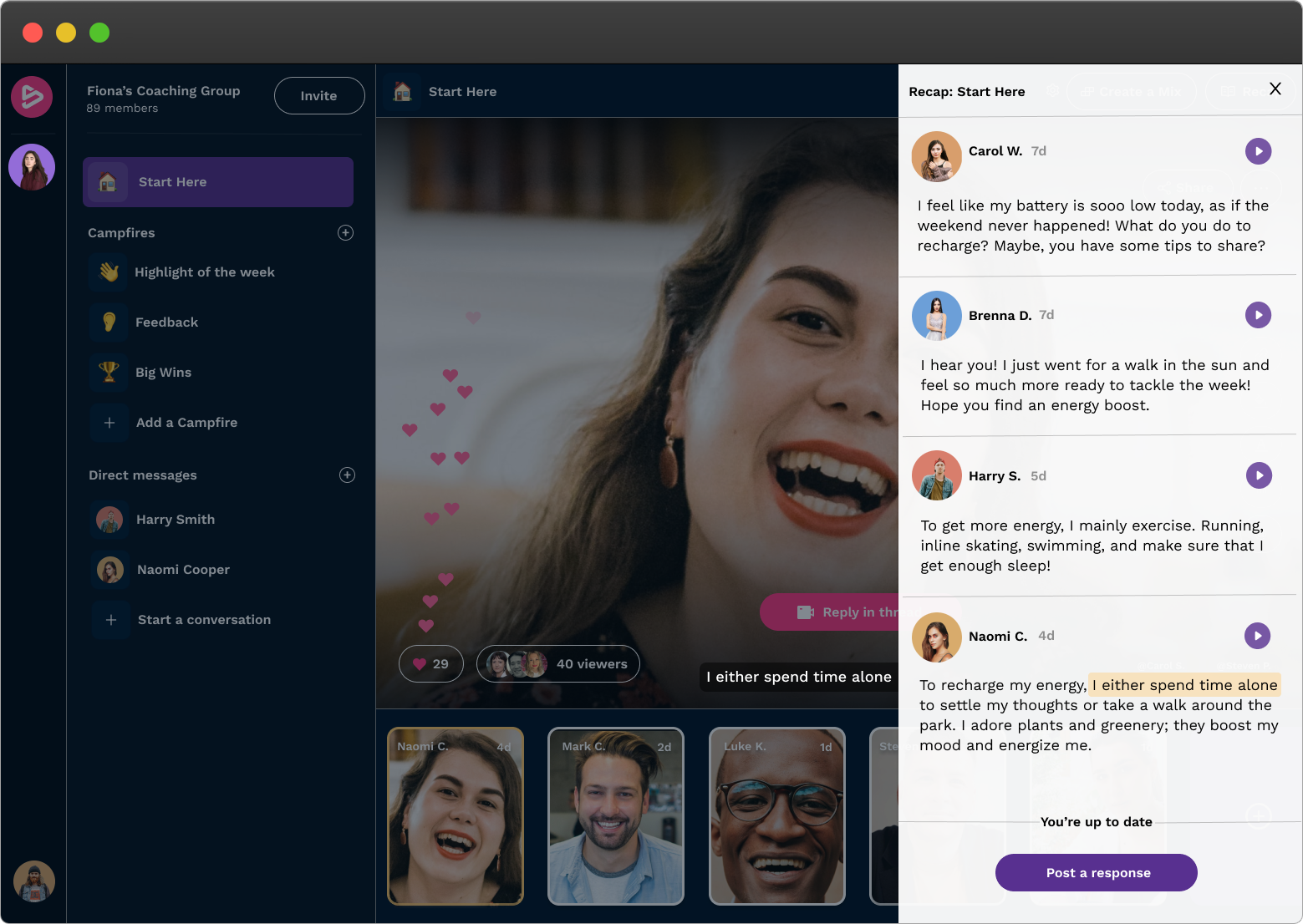Open the account avatar at the sidebar bottom
The image size is (1303, 924).
(34, 881)
